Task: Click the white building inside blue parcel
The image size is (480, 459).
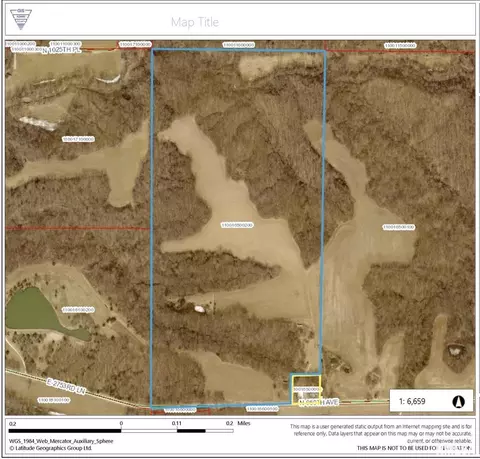Action: (199, 309)
